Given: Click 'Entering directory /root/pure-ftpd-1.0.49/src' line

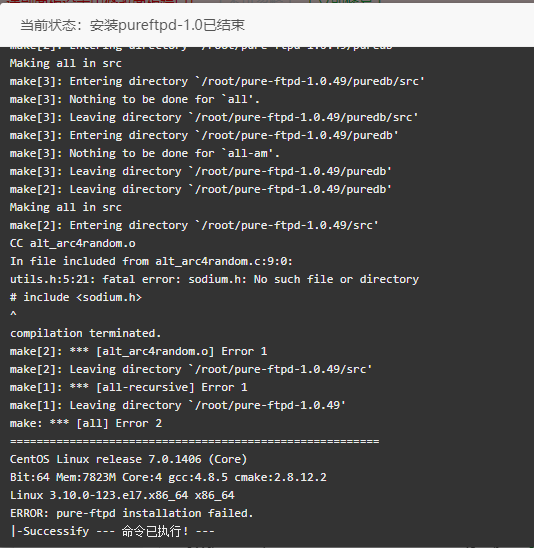Looking at the screenshot, I should click(194, 225).
